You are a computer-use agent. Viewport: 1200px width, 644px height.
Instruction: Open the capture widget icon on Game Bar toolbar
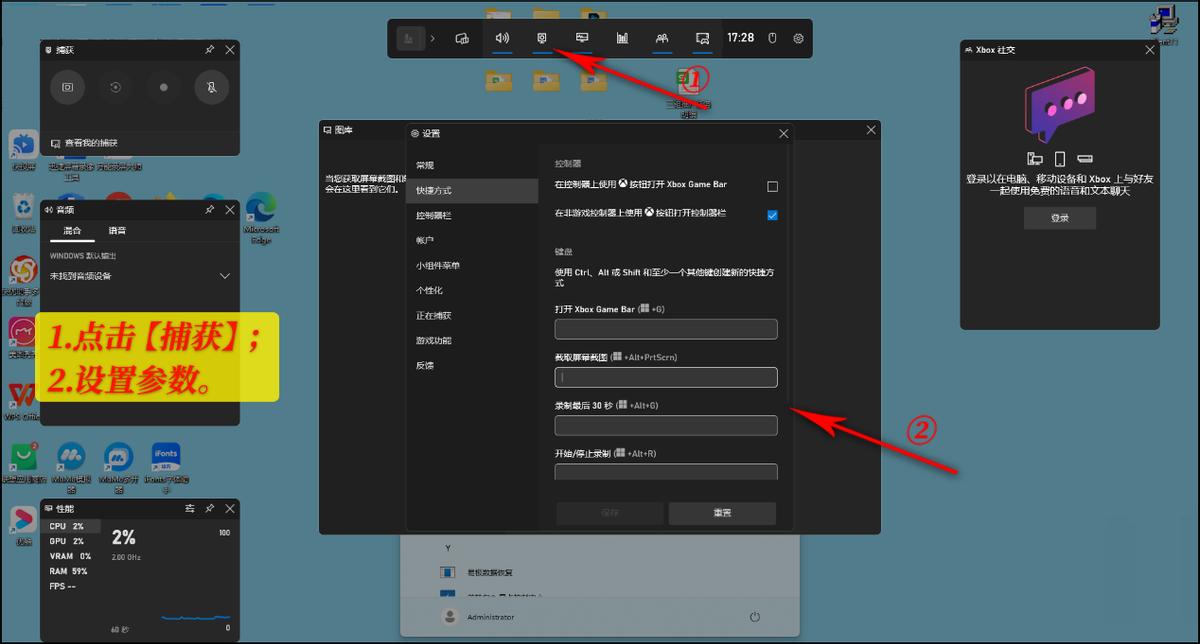tap(541, 38)
